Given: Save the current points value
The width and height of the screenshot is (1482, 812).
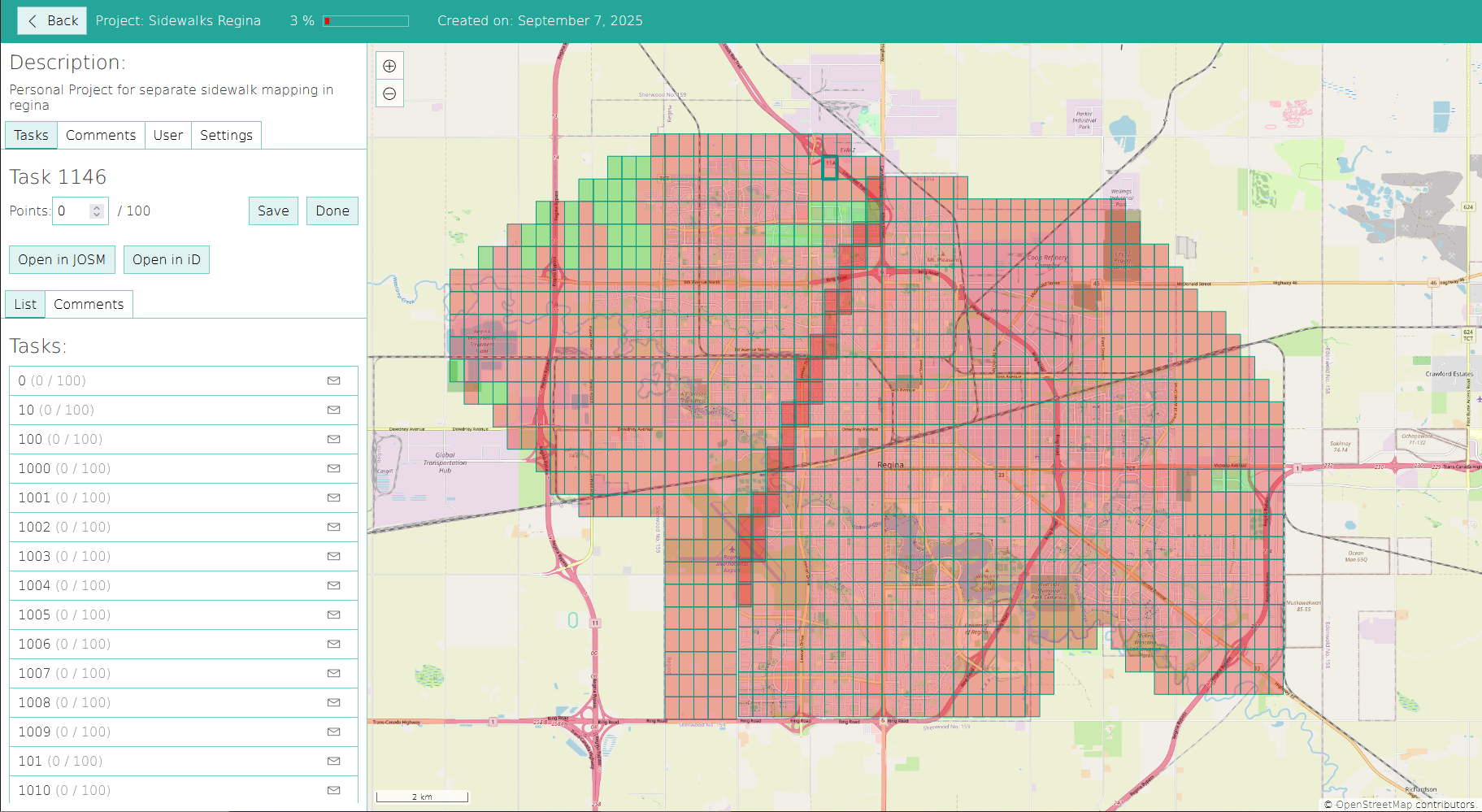Looking at the screenshot, I should [273, 211].
